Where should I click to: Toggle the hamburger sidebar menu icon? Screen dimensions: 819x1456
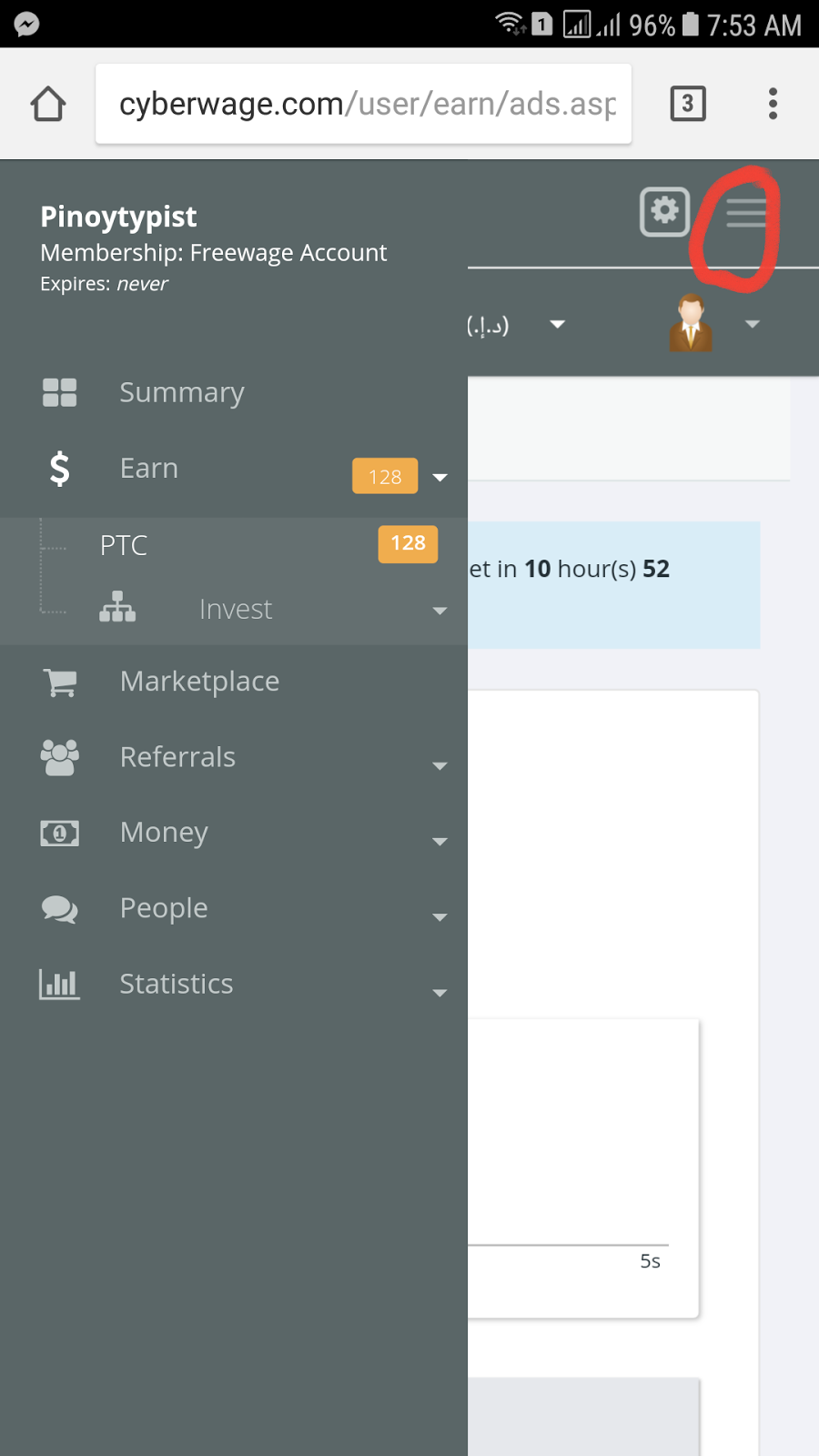click(746, 213)
